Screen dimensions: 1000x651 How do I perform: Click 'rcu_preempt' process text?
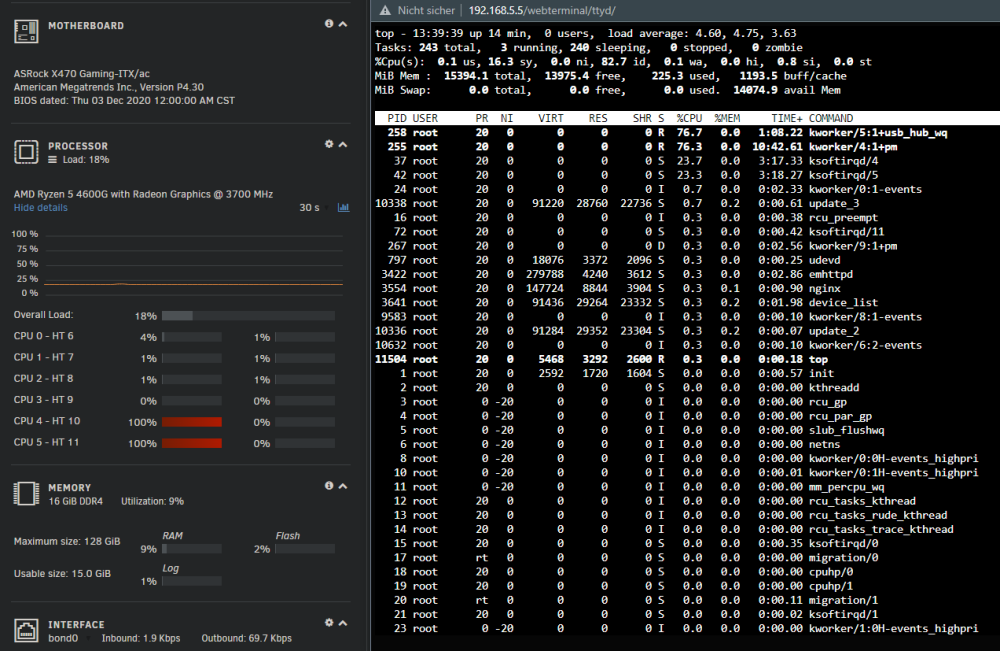pyautogui.click(x=843, y=217)
